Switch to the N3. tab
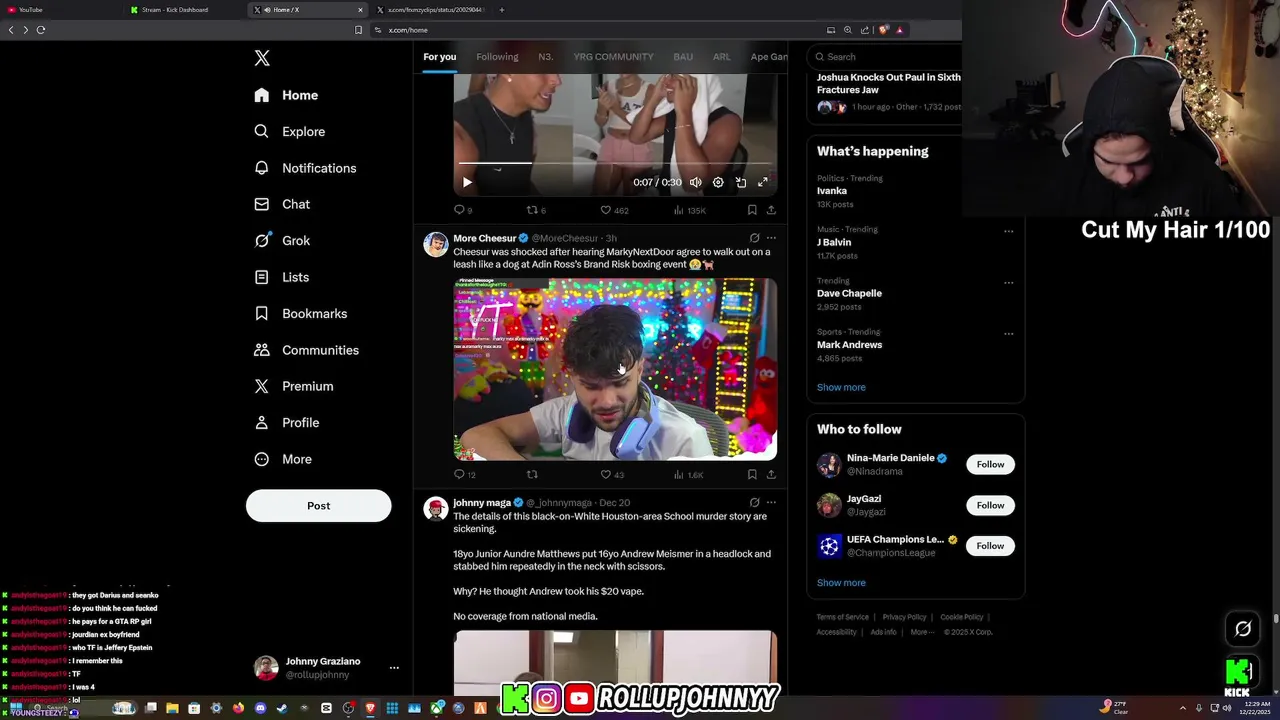 (545, 57)
